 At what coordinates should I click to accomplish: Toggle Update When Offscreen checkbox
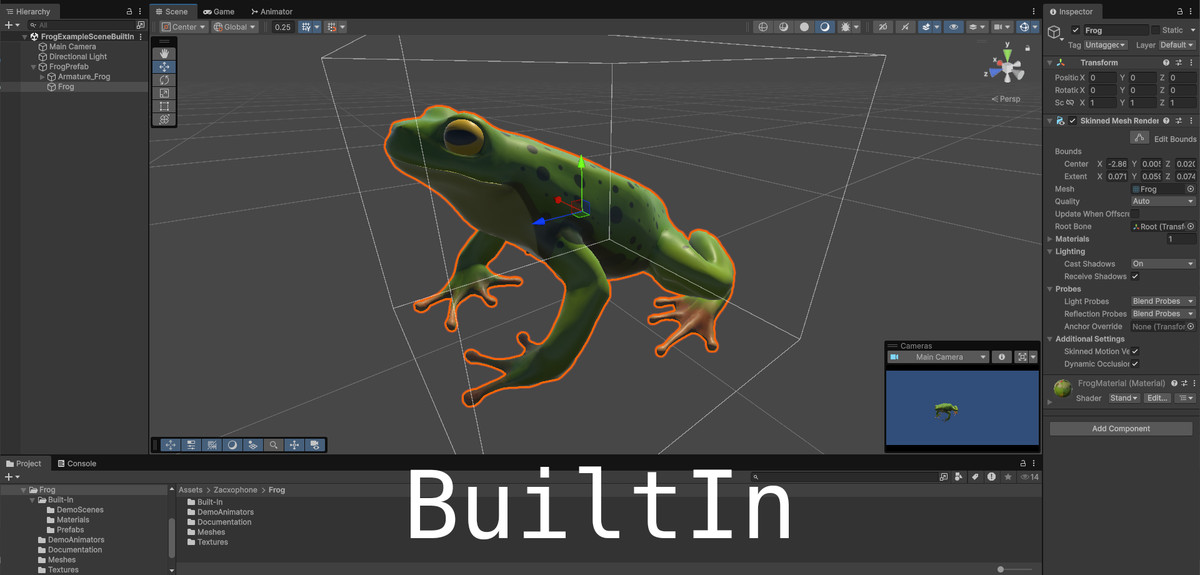pos(1135,214)
